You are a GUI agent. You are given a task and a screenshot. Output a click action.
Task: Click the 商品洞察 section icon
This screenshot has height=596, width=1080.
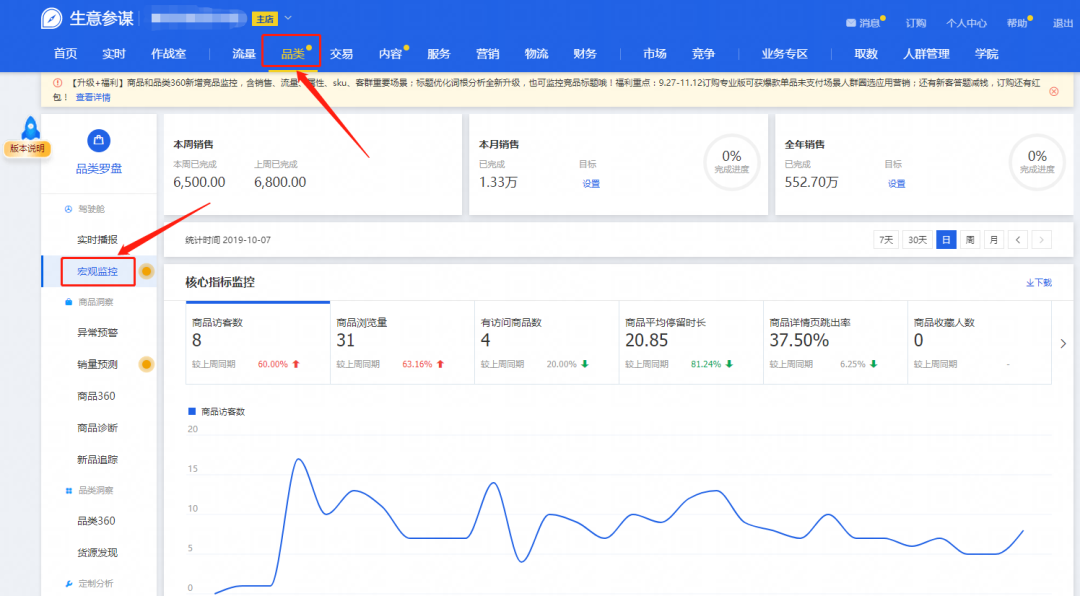coord(67,301)
